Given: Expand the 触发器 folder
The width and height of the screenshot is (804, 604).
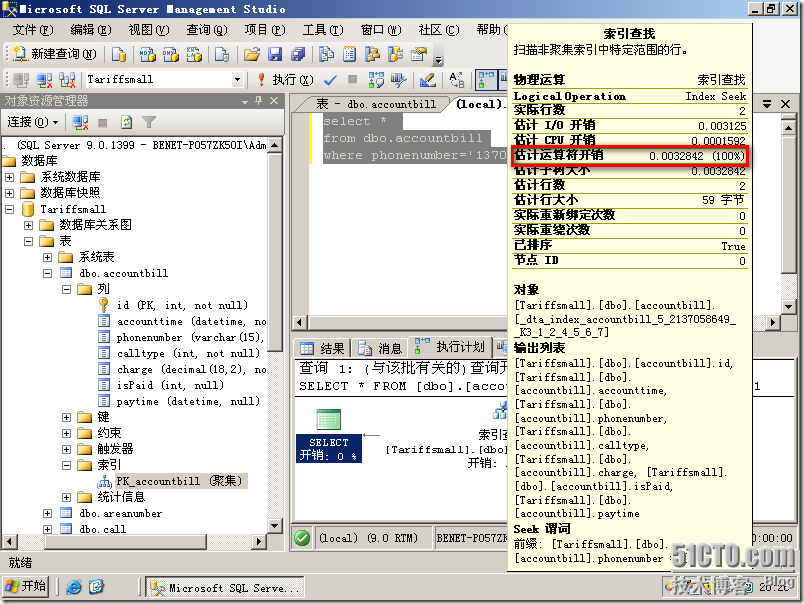Looking at the screenshot, I should point(67,449).
